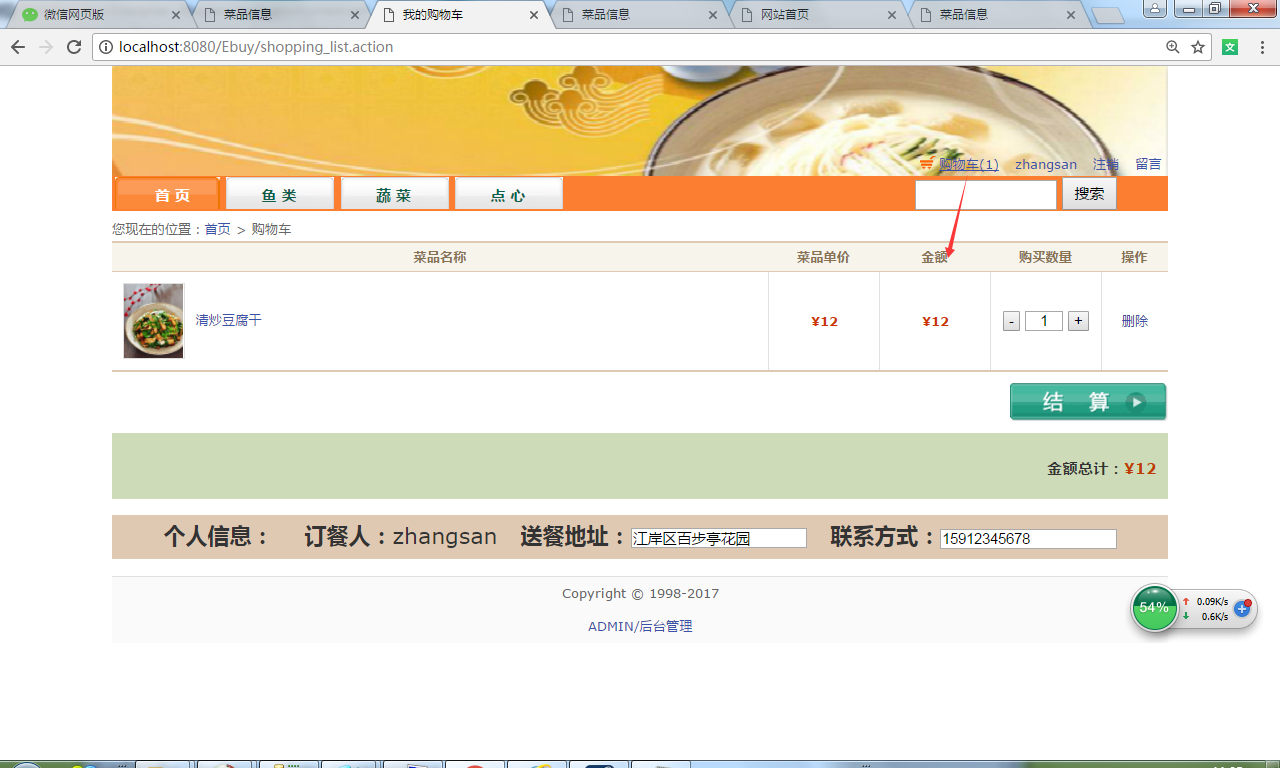This screenshot has height=768, width=1280.
Task: Click the search input box in orange bar
Action: (x=986, y=194)
